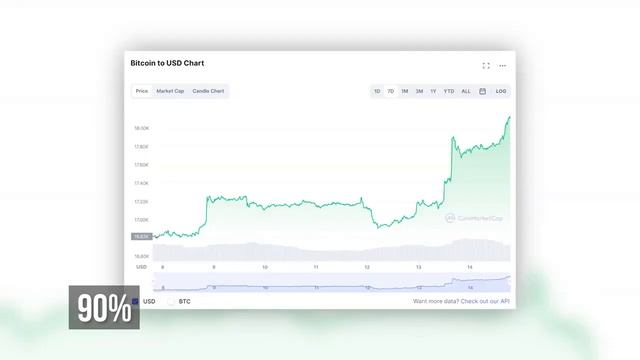Click the price line peak at chart end
Image resolution: width=640 pixels, height=360 pixels.
coord(509,118)
